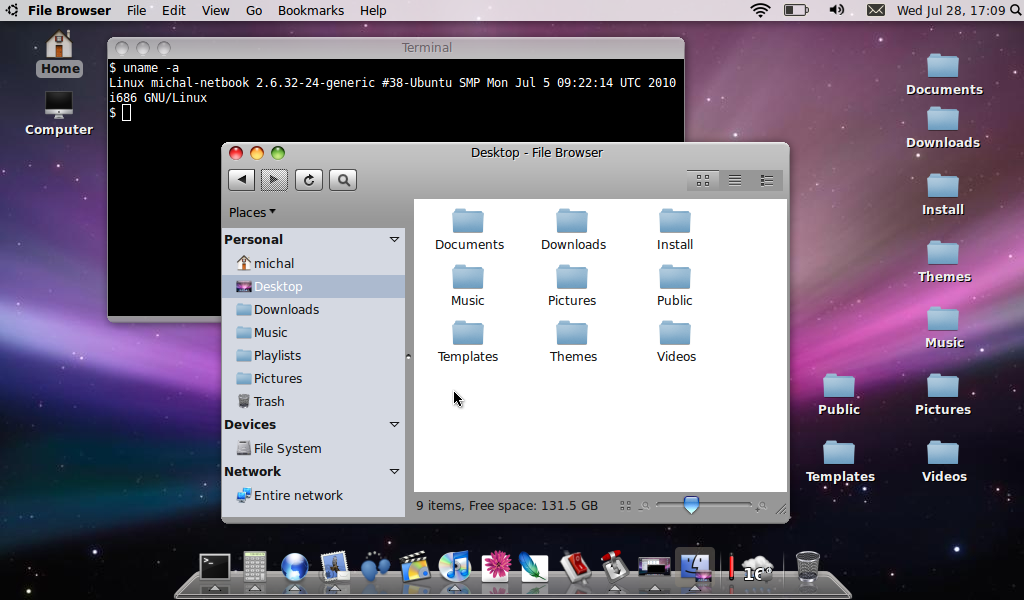Reload the current folder in File Browser
The height and width of the screenshot is (600, 1024).
tap(309, 180)
